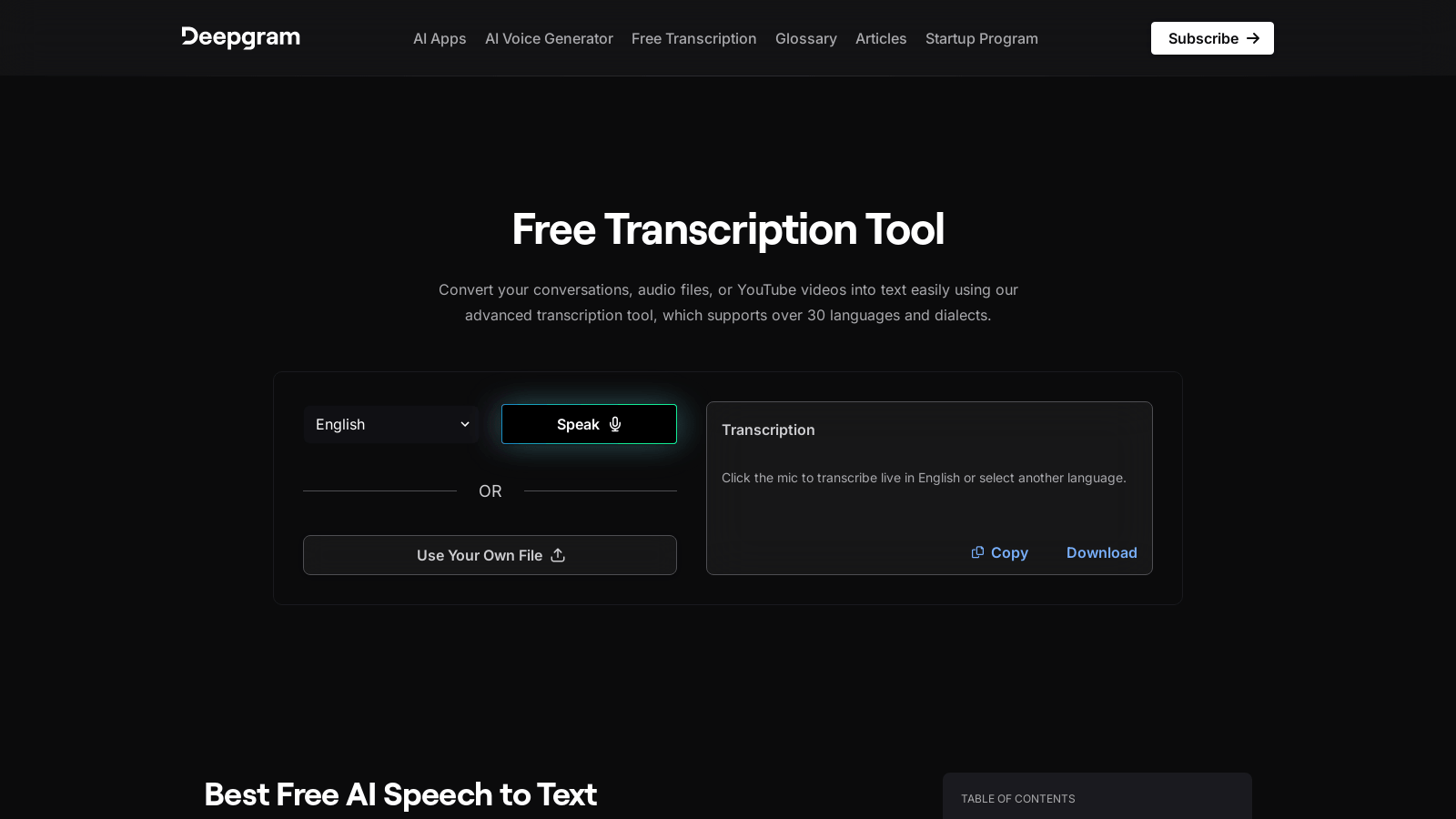Start live transcription with the Speak button
This screenshot has width=1456, height=819.
(588, 424)
